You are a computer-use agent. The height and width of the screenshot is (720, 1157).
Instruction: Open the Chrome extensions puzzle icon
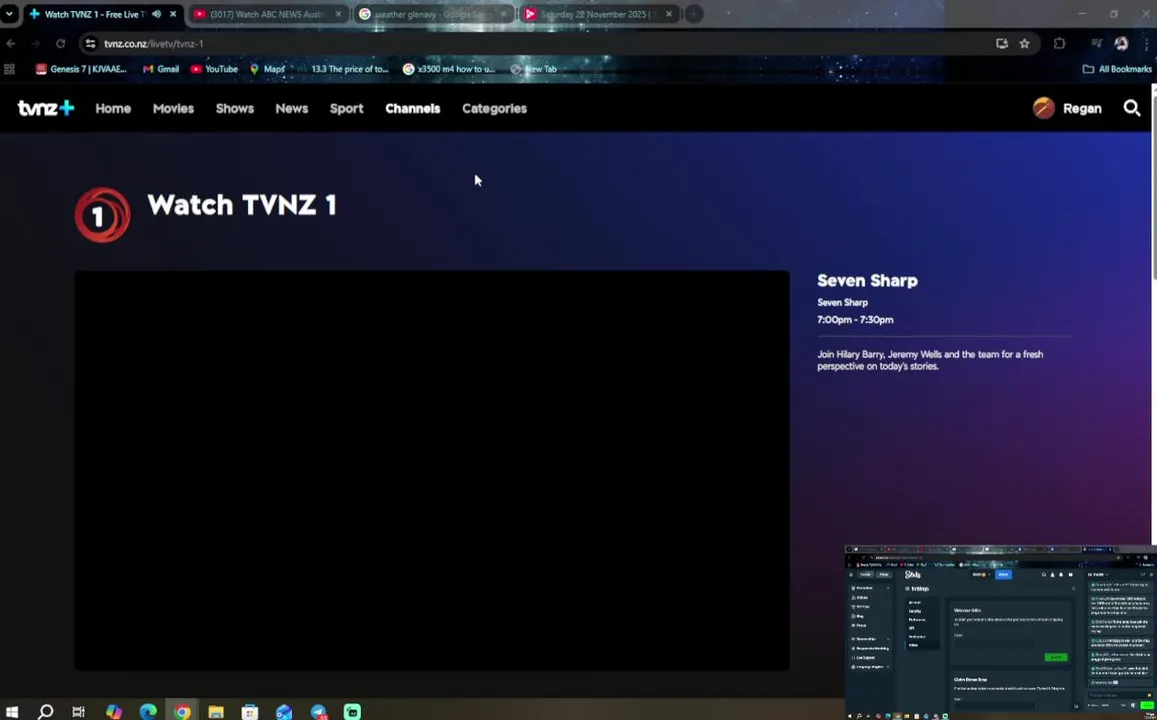click(1060, 44)
